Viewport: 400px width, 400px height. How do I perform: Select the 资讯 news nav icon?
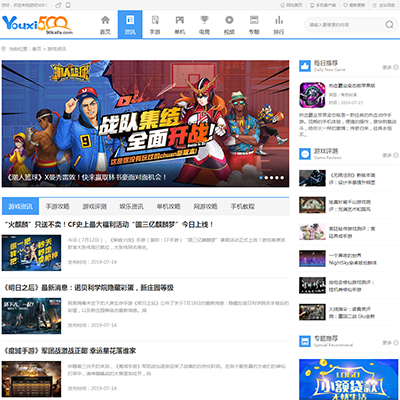point(130,20)
